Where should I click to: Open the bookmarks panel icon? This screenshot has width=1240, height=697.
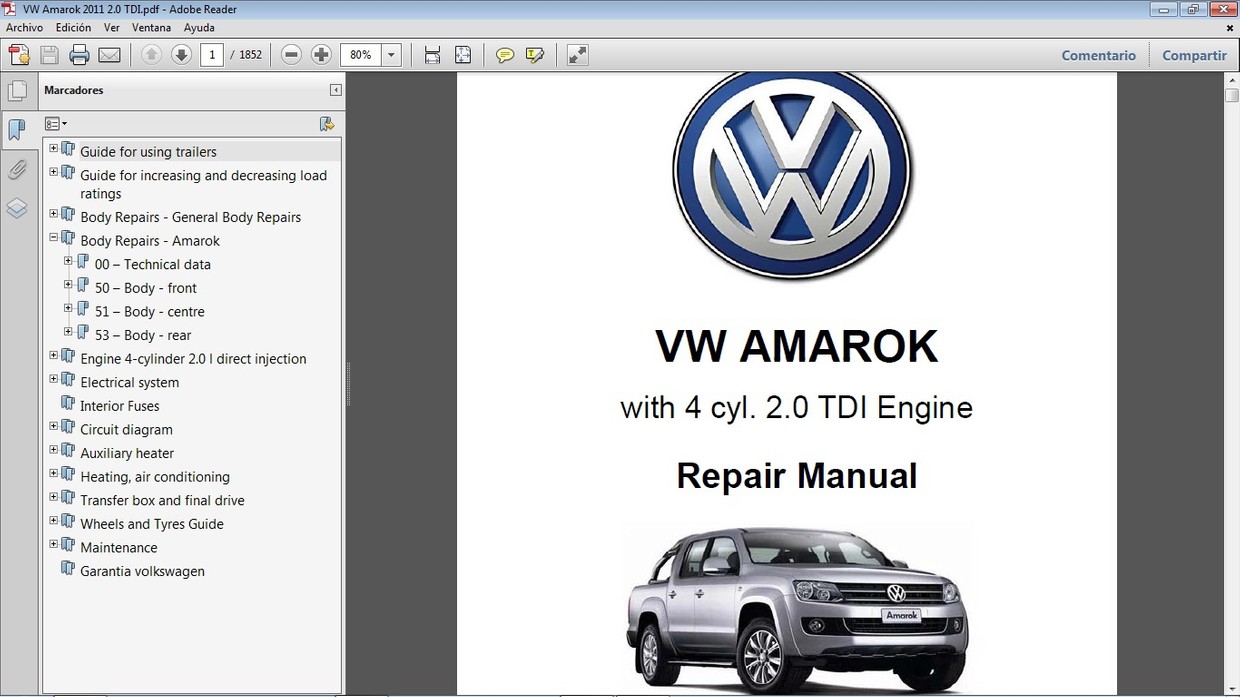[x=17, y=130]
